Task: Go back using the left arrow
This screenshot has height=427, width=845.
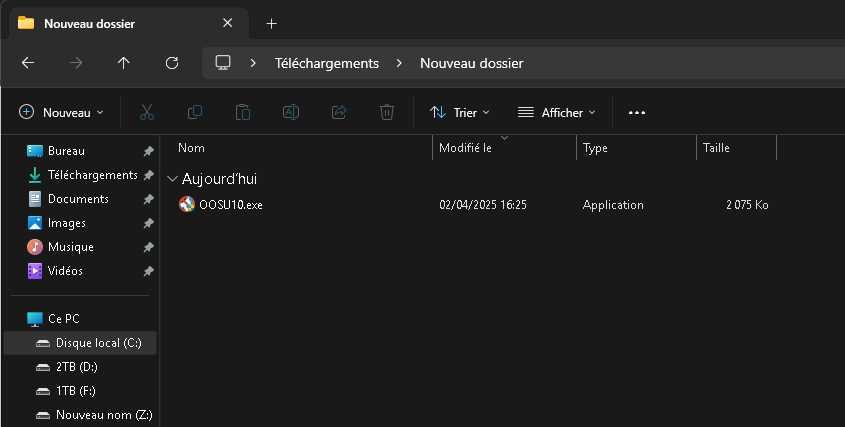Action: (x=28, y=63)
